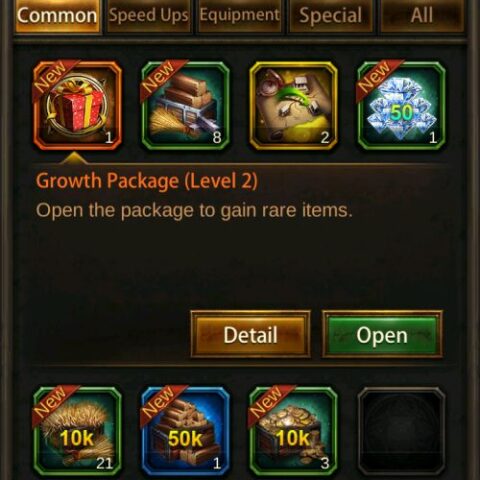This screenshot has width=480, height=480.
Task: Switch to the Speed Ups tab
Action: click(149, 16)
